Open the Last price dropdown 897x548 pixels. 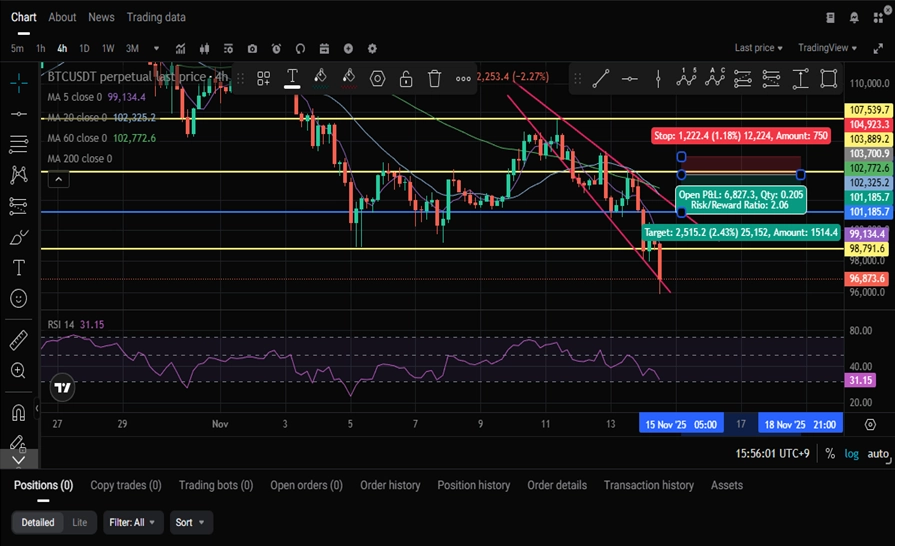(759, 48)
